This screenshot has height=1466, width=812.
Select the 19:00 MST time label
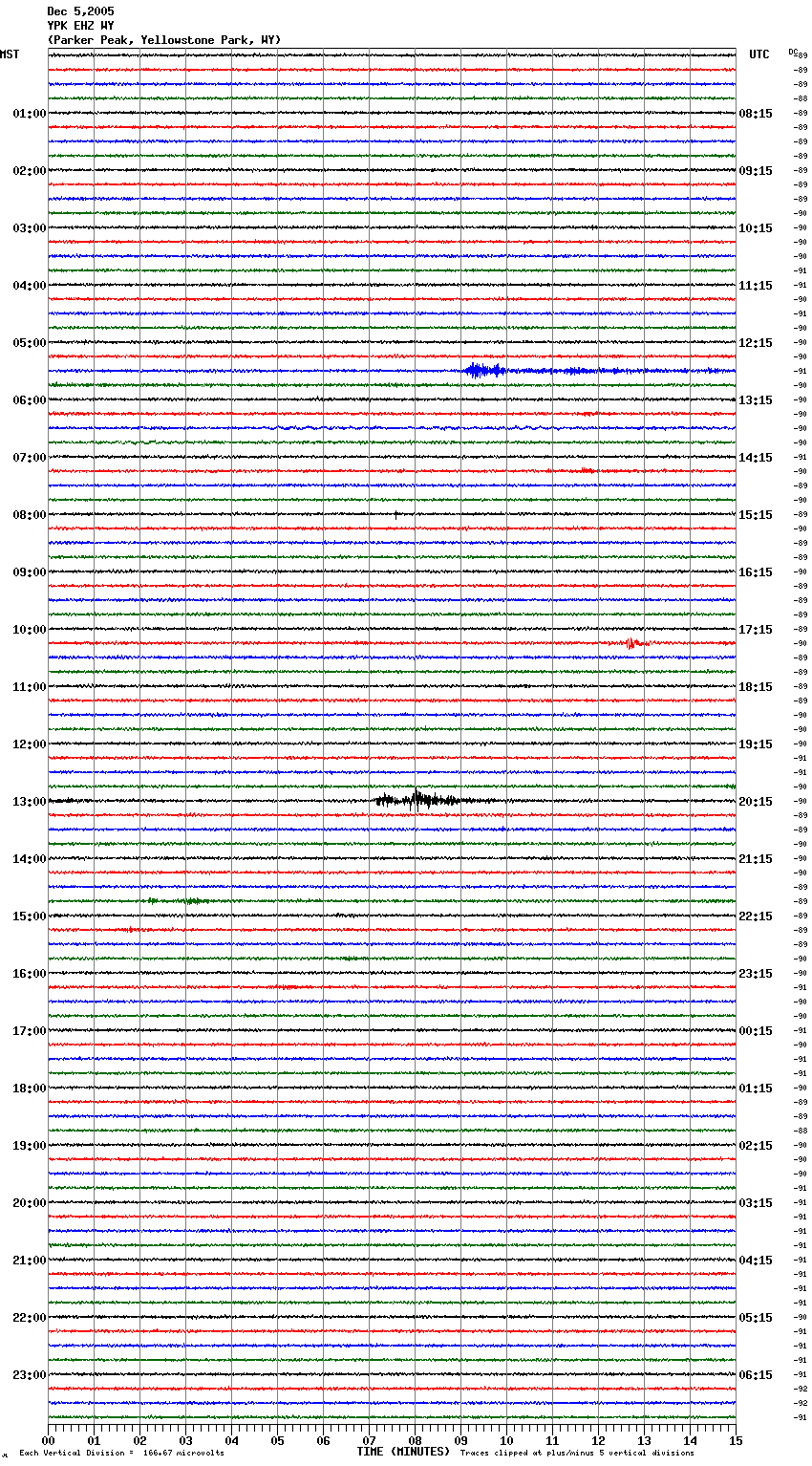(30, 1146)
